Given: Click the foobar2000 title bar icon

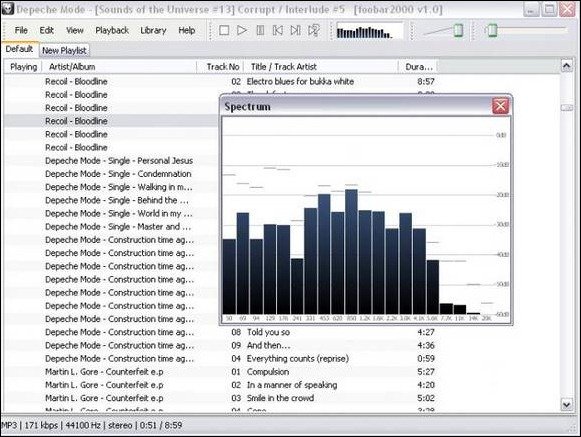Looking at the screenshot, I should tap(7, 9).
